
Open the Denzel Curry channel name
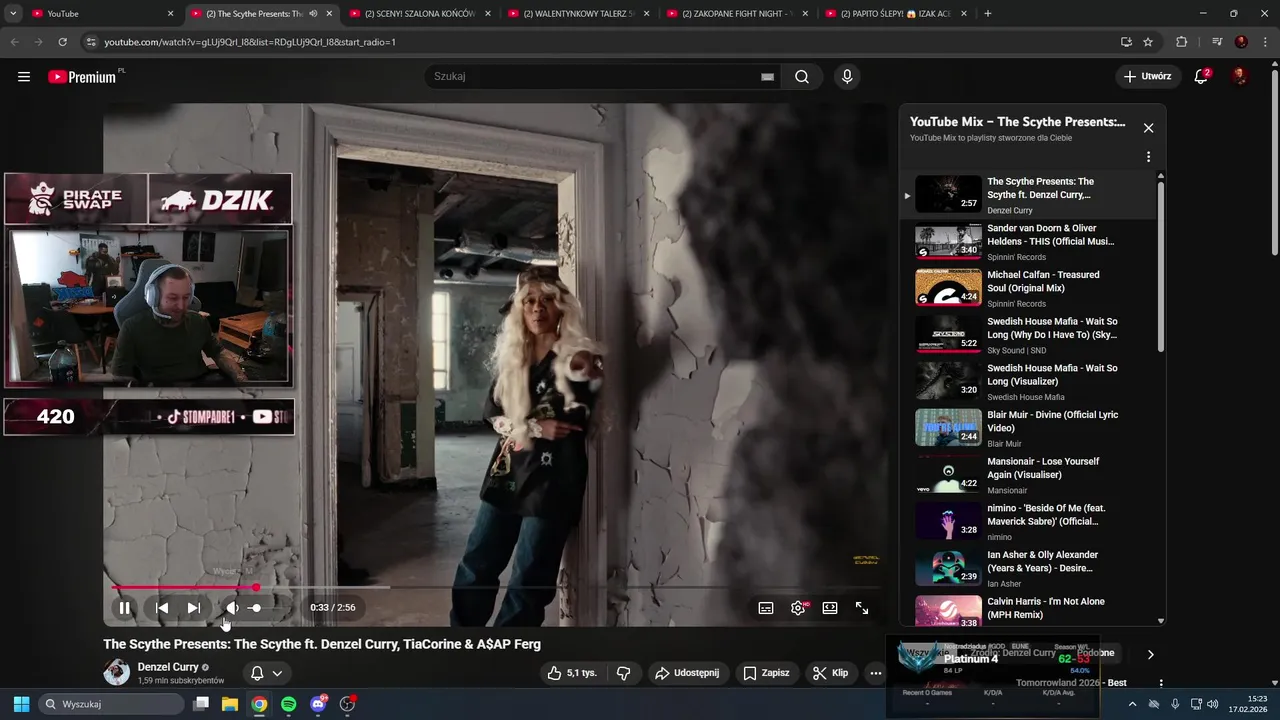pyautogui.click(x=168, y=667)
